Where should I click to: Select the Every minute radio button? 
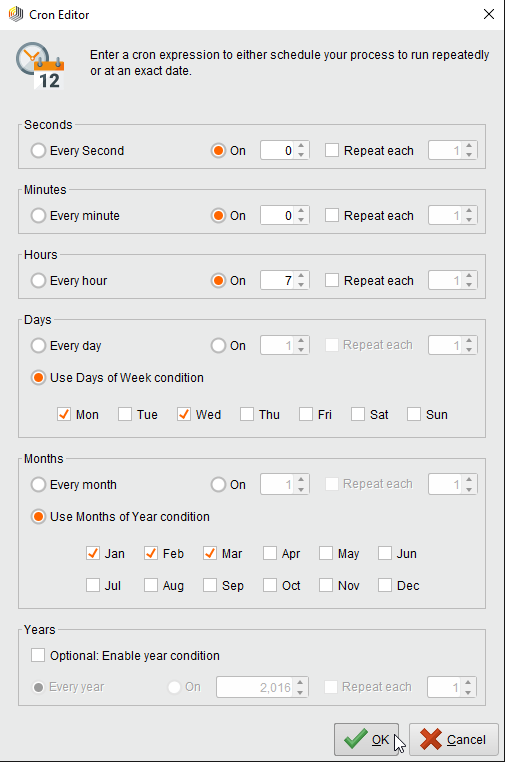tap(38, 215)
